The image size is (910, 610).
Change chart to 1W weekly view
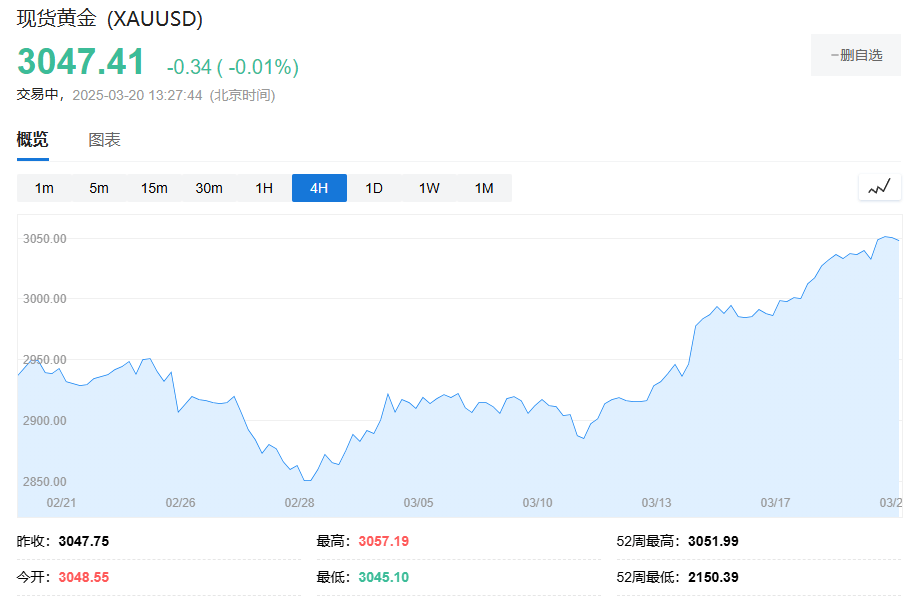pyautogui.click(x=429, y=188)
